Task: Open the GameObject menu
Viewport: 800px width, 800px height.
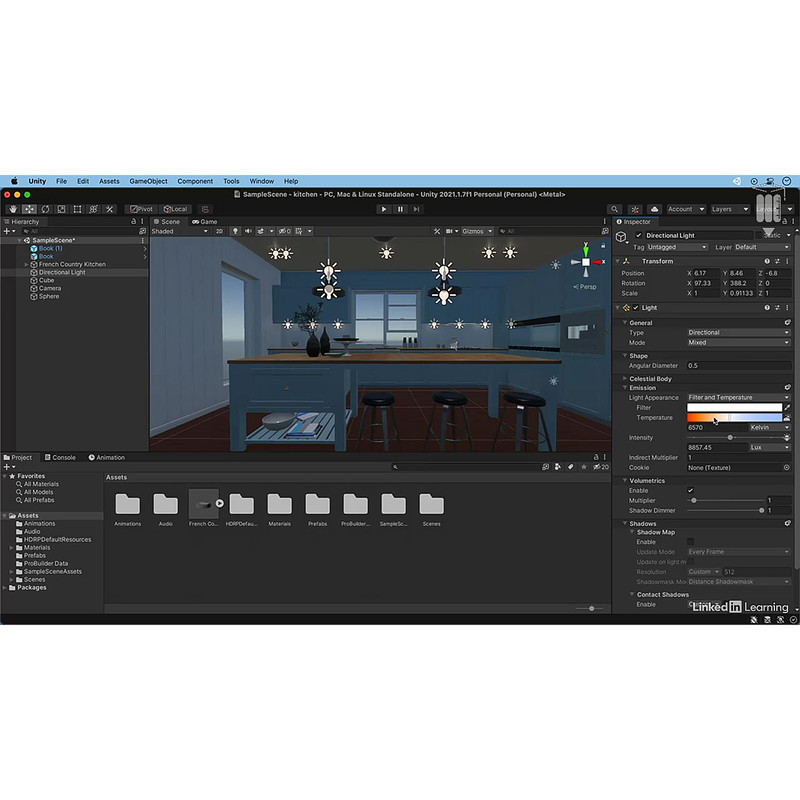Action: point(148,181)
